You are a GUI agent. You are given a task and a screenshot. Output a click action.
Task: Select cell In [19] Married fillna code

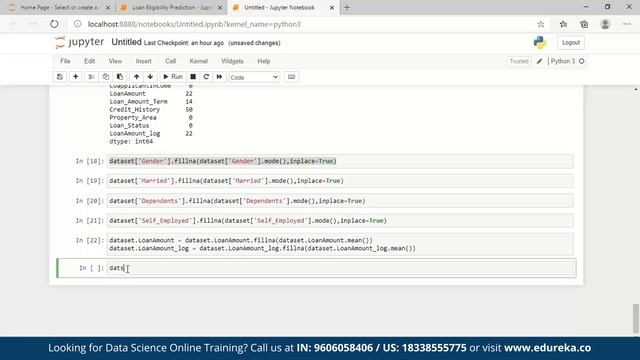[340, 181]
